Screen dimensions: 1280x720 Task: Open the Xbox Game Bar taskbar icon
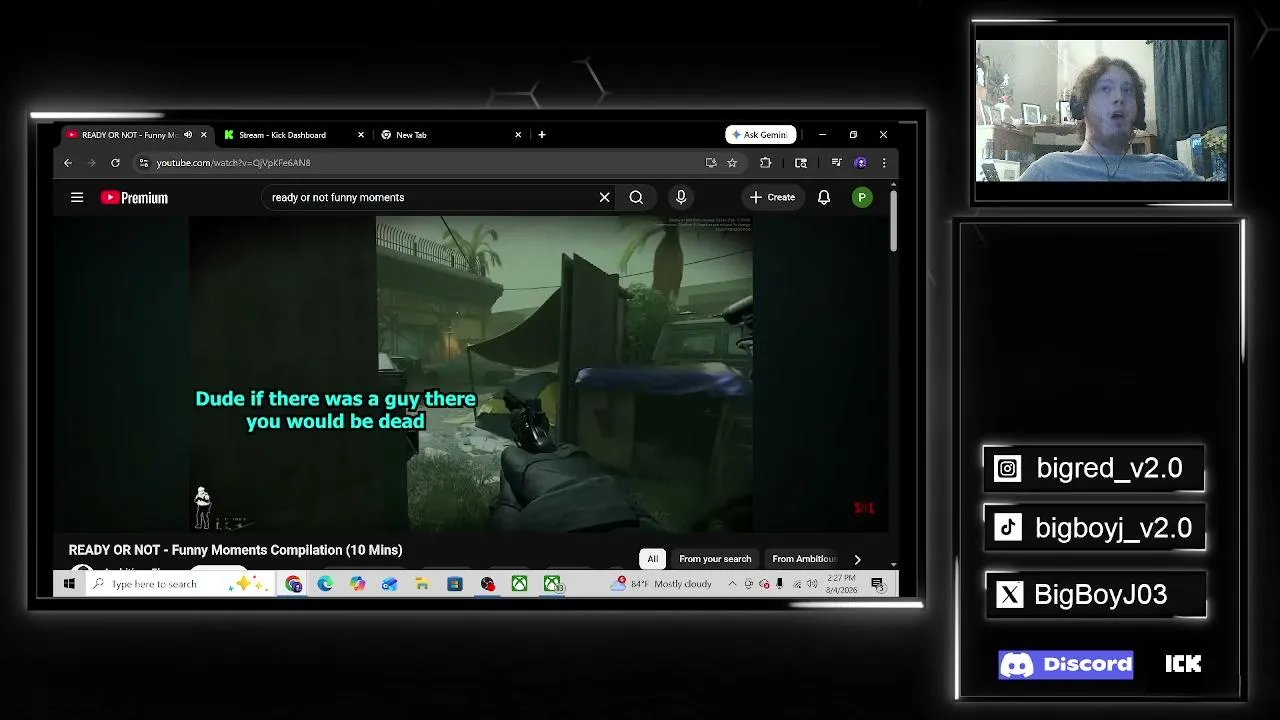click(x=553, y=584)
